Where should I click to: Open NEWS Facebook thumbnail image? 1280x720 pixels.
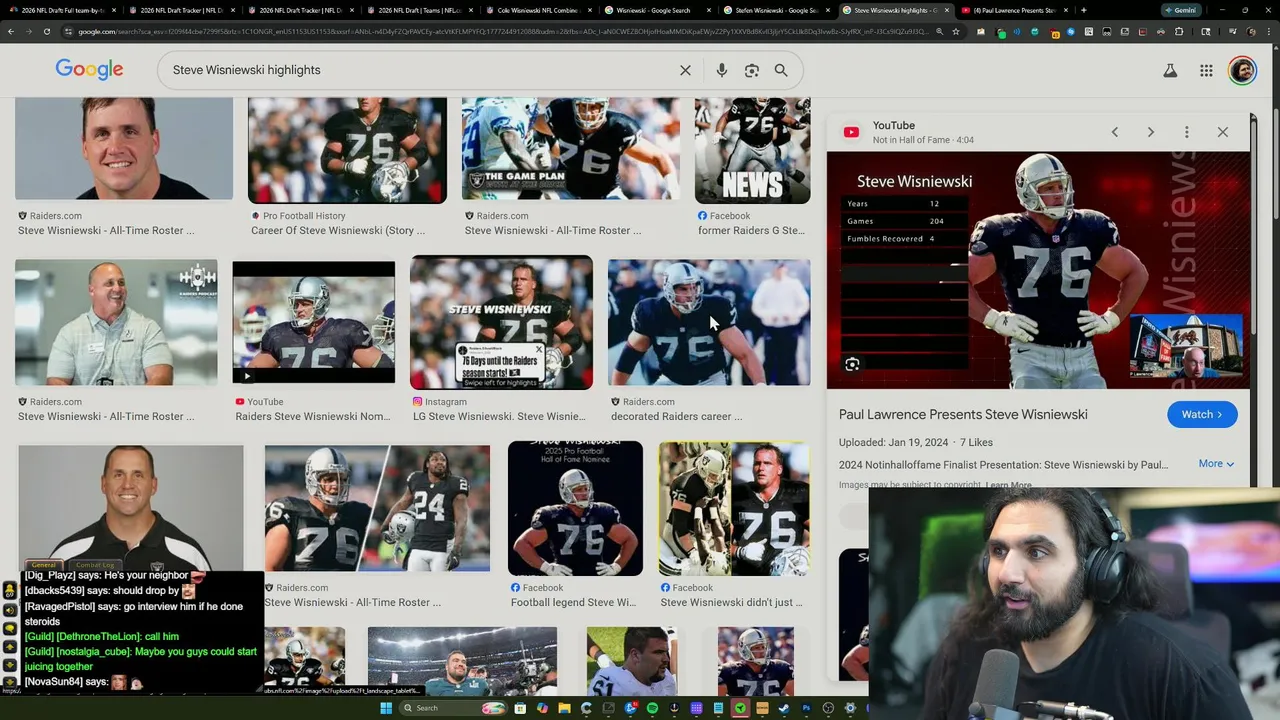click(x=752, y=150)
